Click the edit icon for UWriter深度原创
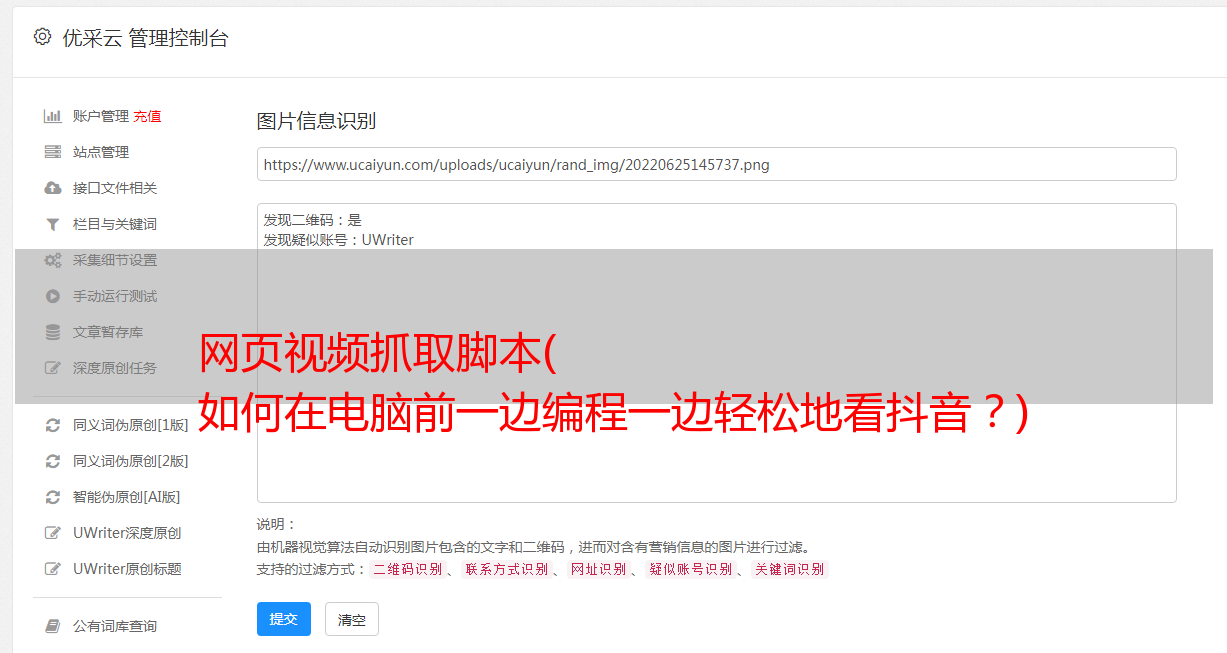This screenshot has height=653, width=1227. click(x=53, y=533)
